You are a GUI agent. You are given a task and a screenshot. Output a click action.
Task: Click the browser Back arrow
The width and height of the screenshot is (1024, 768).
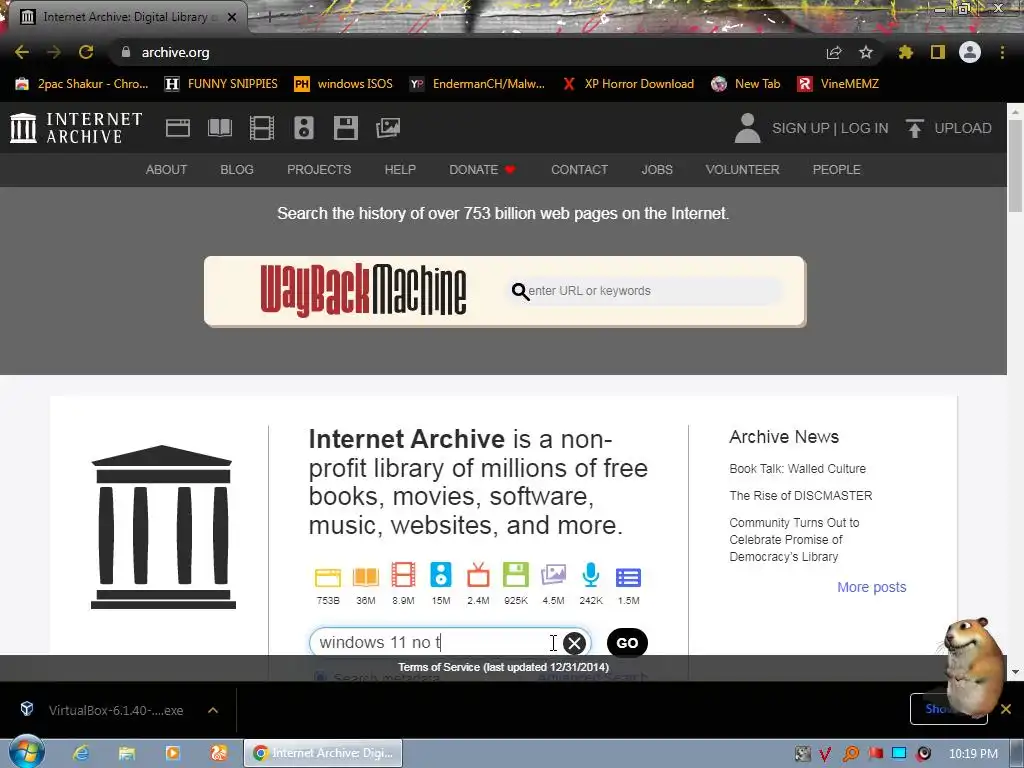[x=22, y=52]
